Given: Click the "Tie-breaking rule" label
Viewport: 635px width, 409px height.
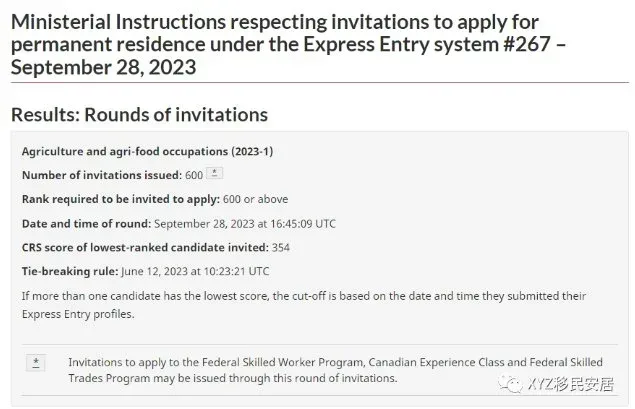Looking at the screenshot, I should pyautogui.click(x=70, y=271).
